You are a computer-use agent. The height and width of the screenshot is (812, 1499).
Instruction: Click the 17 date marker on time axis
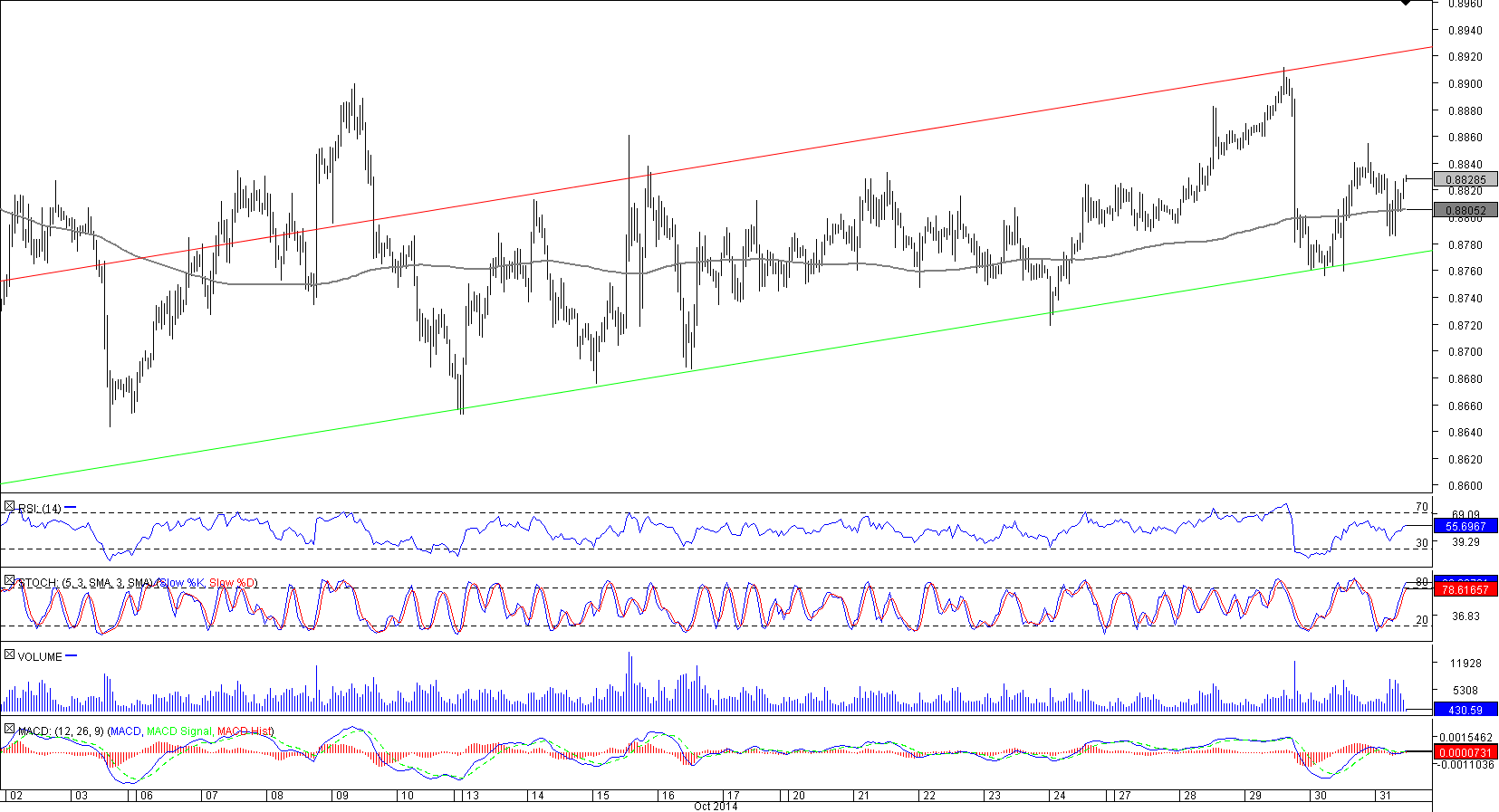733,797
